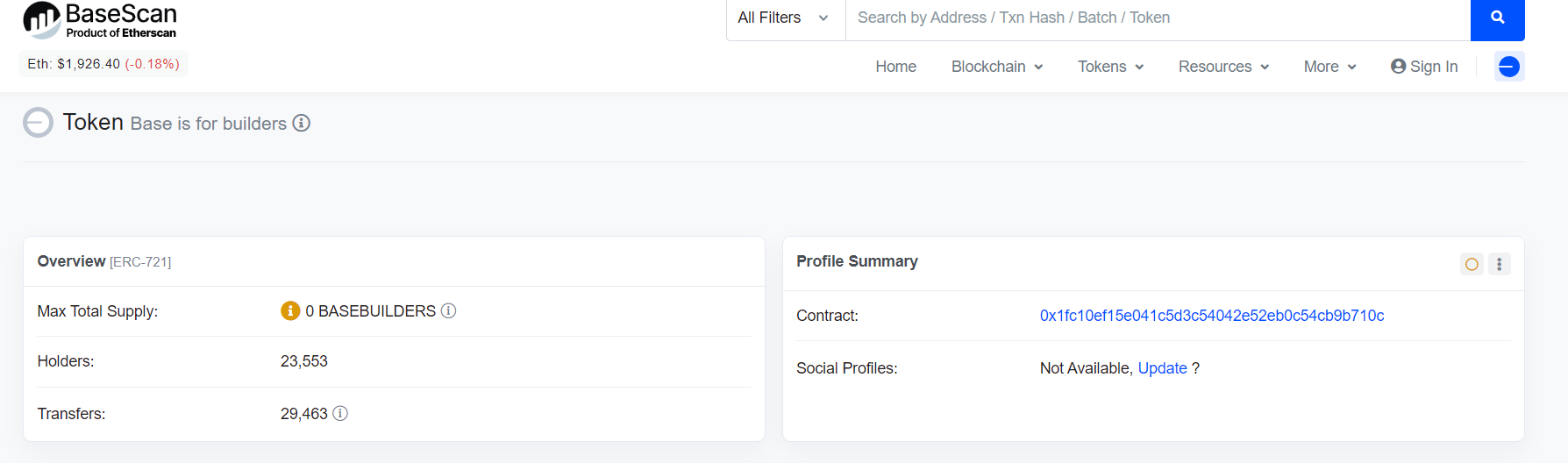Click Sign In link

click(1424, 67)
